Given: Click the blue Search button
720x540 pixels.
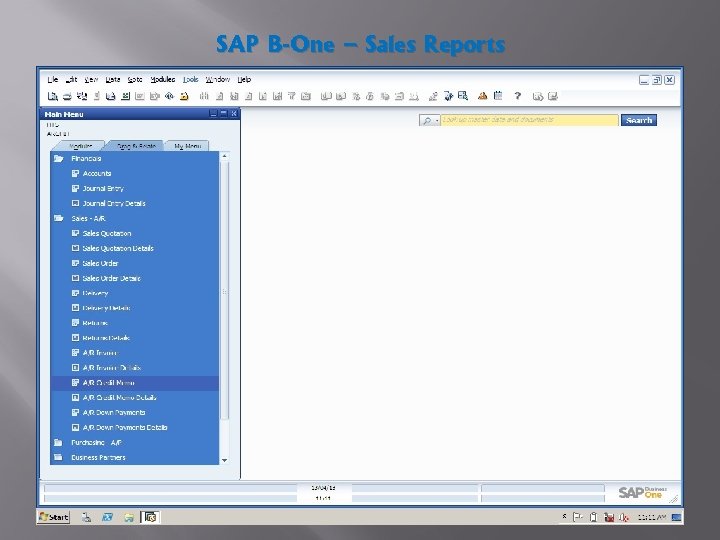Looking at the screenshot, I should [639, 120].
